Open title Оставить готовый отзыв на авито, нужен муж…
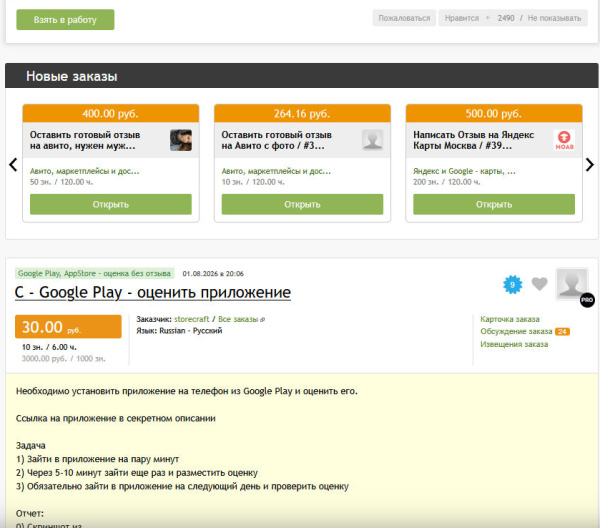600x528 pixels. pyautogui.click(x=85, y=140)
